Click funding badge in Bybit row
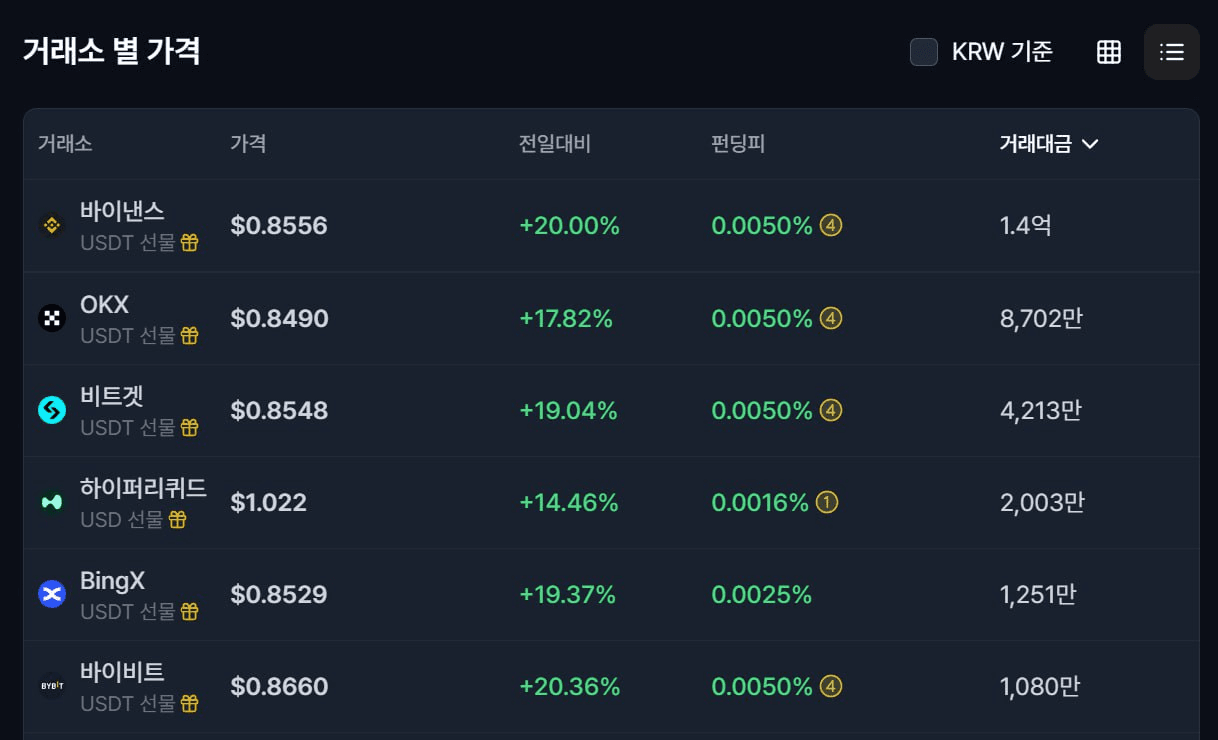 click(830, 686)
